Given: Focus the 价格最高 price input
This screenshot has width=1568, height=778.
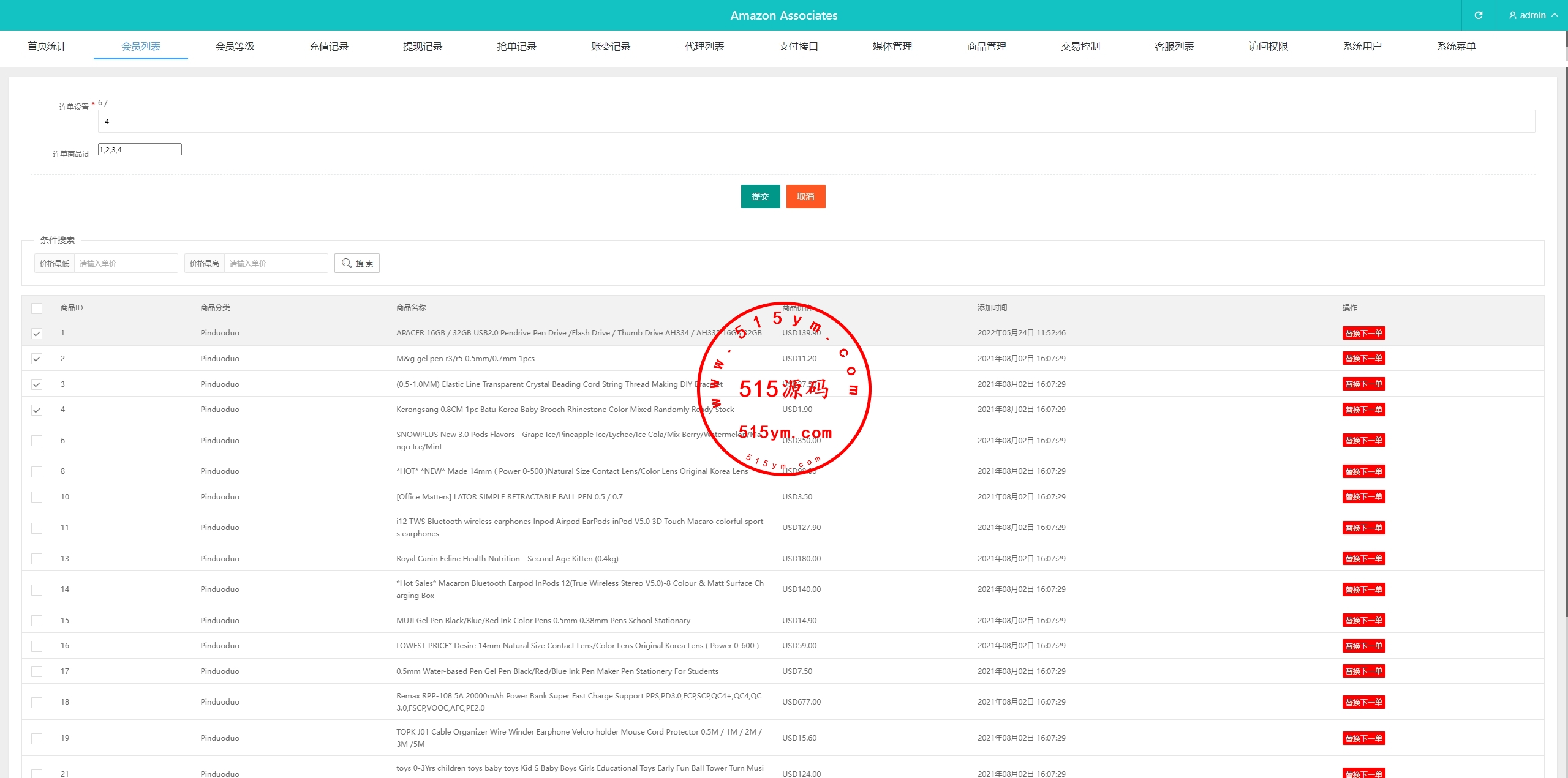Looking at the screenshot, I should (x=276, y=263).
